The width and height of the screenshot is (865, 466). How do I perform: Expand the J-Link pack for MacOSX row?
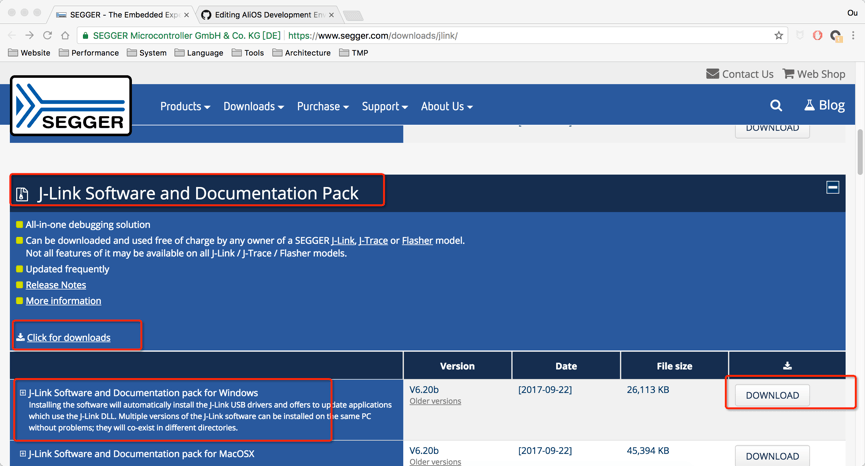click(23, 454)
